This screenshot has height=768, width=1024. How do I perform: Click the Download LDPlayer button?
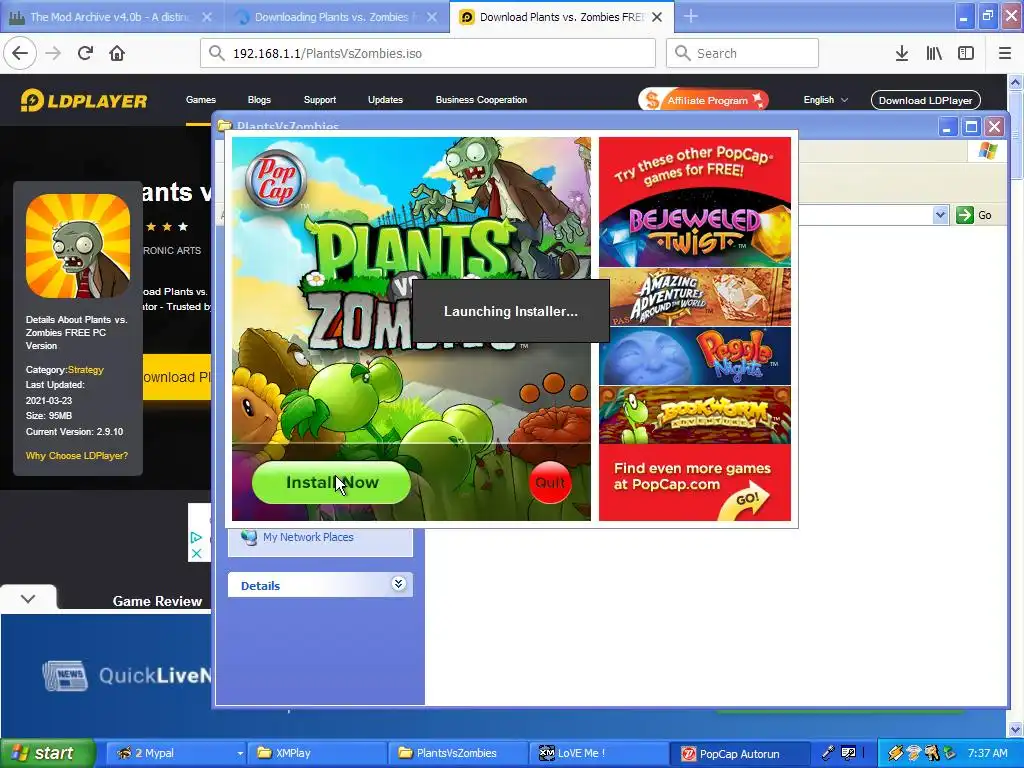click(925, 100)
